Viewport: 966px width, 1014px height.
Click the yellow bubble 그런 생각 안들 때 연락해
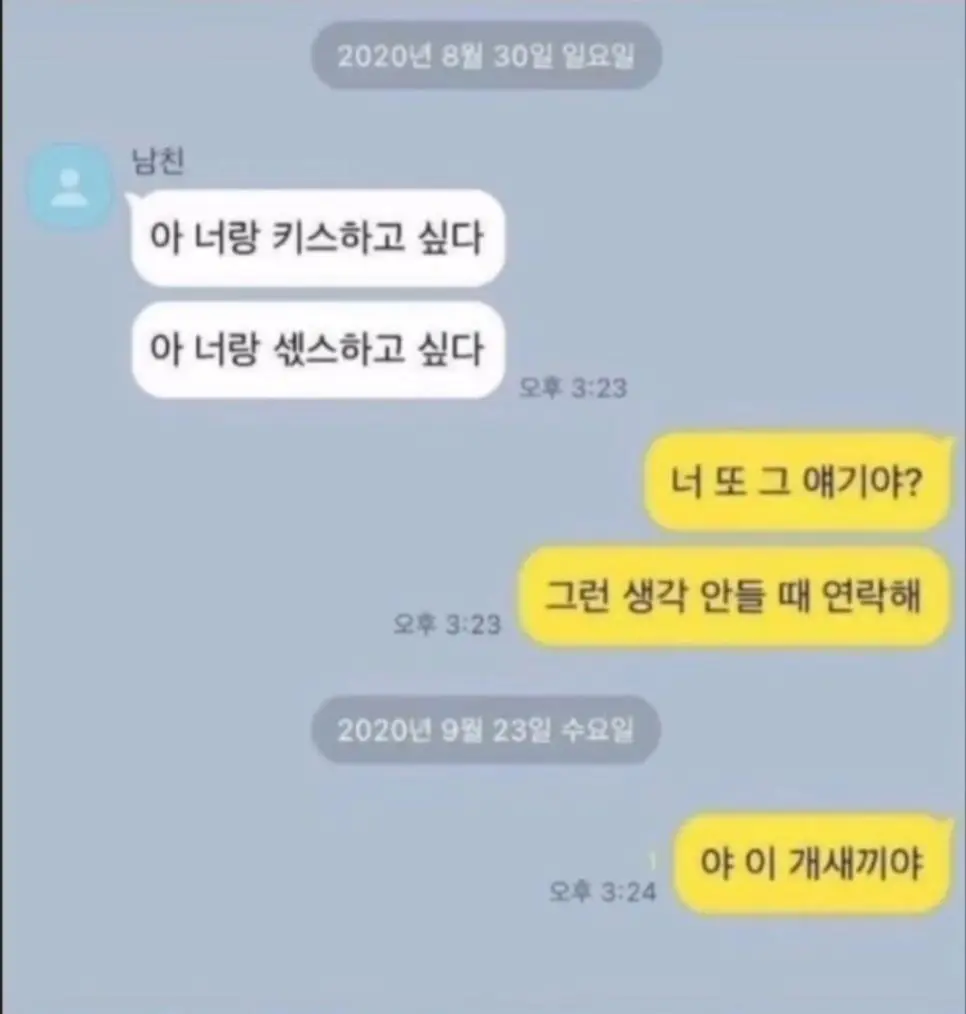[x=736, y=596]
